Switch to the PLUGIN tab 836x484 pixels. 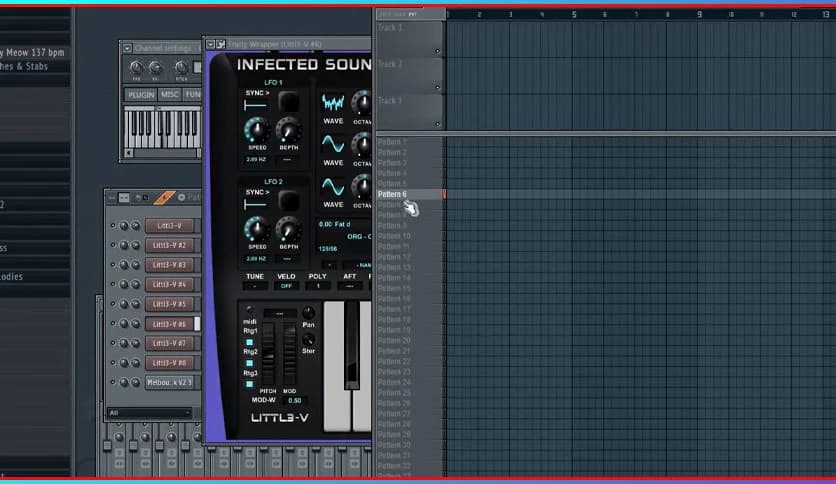[x=141, y=94]
